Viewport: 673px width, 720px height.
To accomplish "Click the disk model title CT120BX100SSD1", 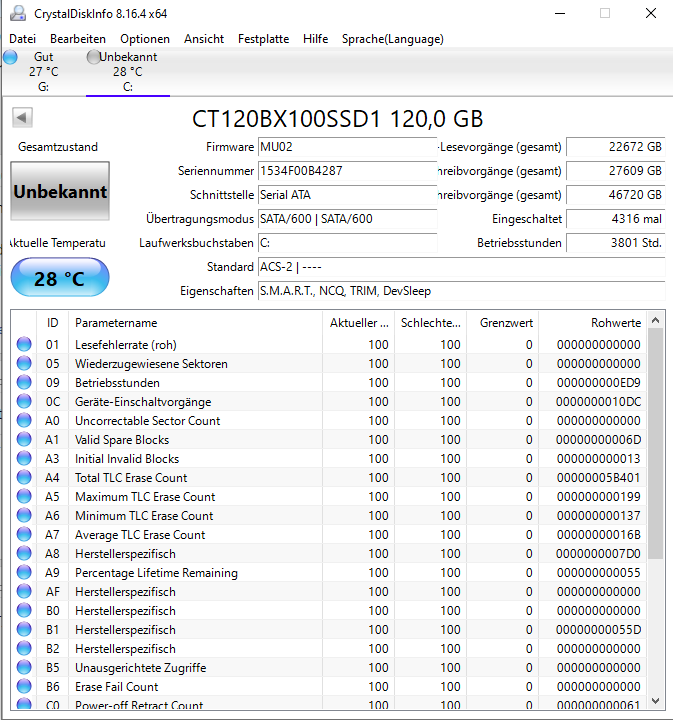I will pos(337,118).
